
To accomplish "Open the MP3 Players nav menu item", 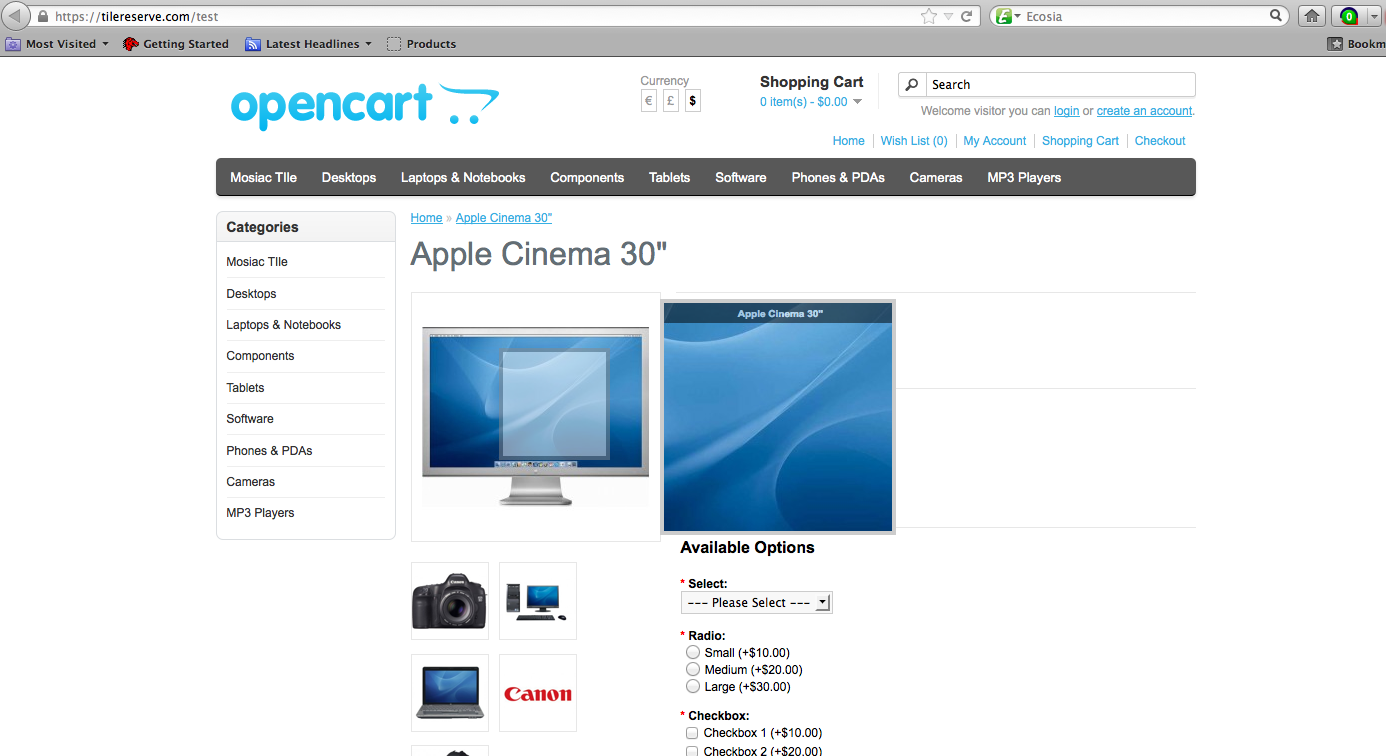I will (1024, 177).
